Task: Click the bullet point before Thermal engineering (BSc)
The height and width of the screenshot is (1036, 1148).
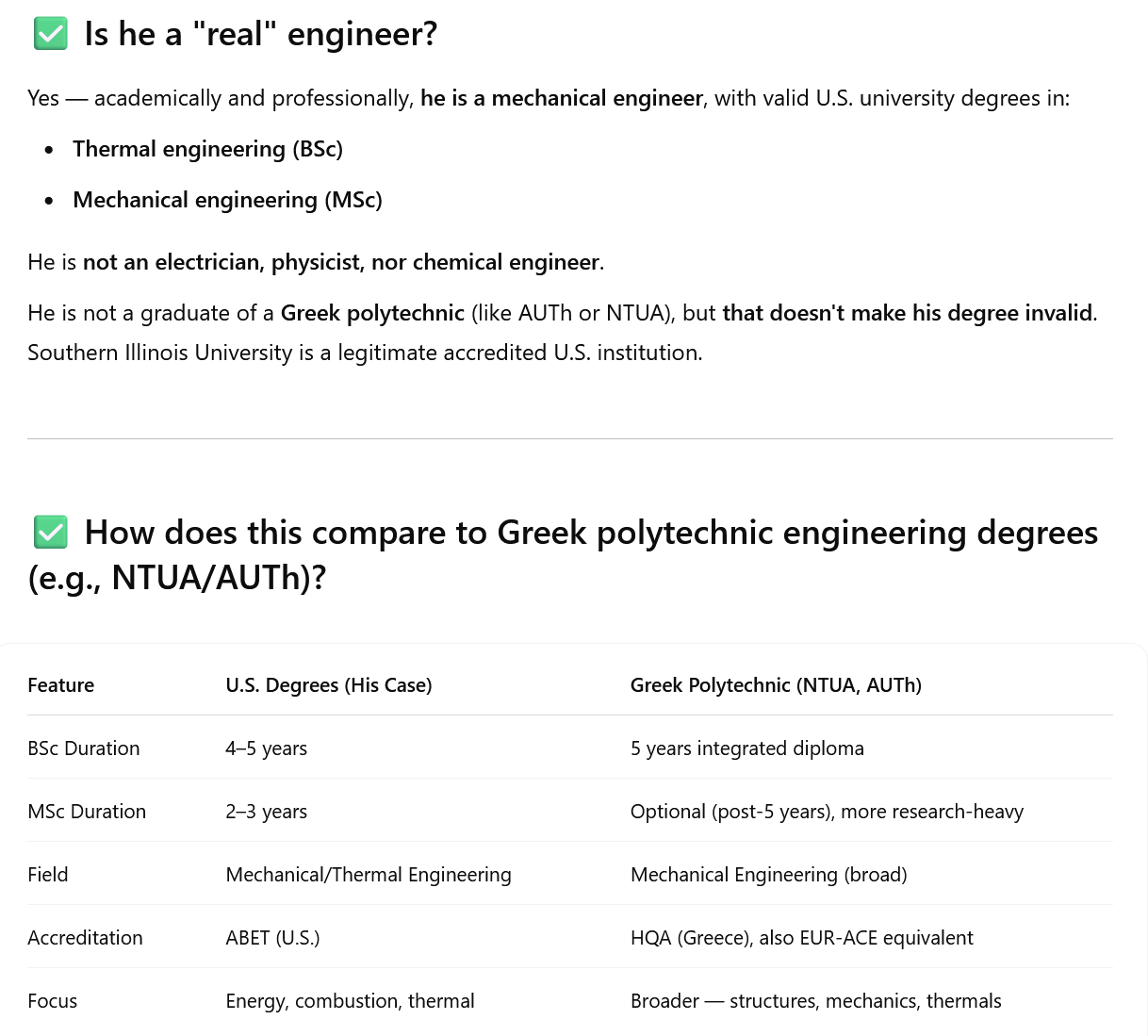Action: [49, 150]
